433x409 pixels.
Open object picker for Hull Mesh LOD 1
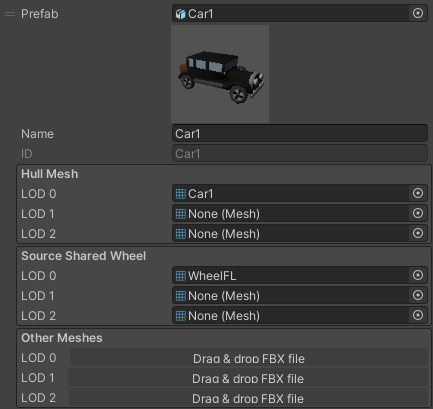(x=418, y=213)
